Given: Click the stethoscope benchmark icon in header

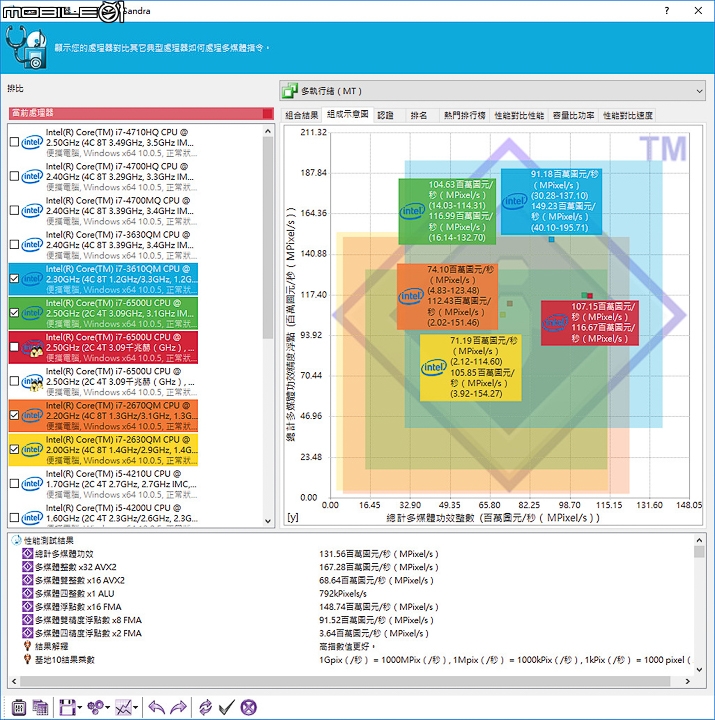Looking at the screenshot, I should 26,47.
